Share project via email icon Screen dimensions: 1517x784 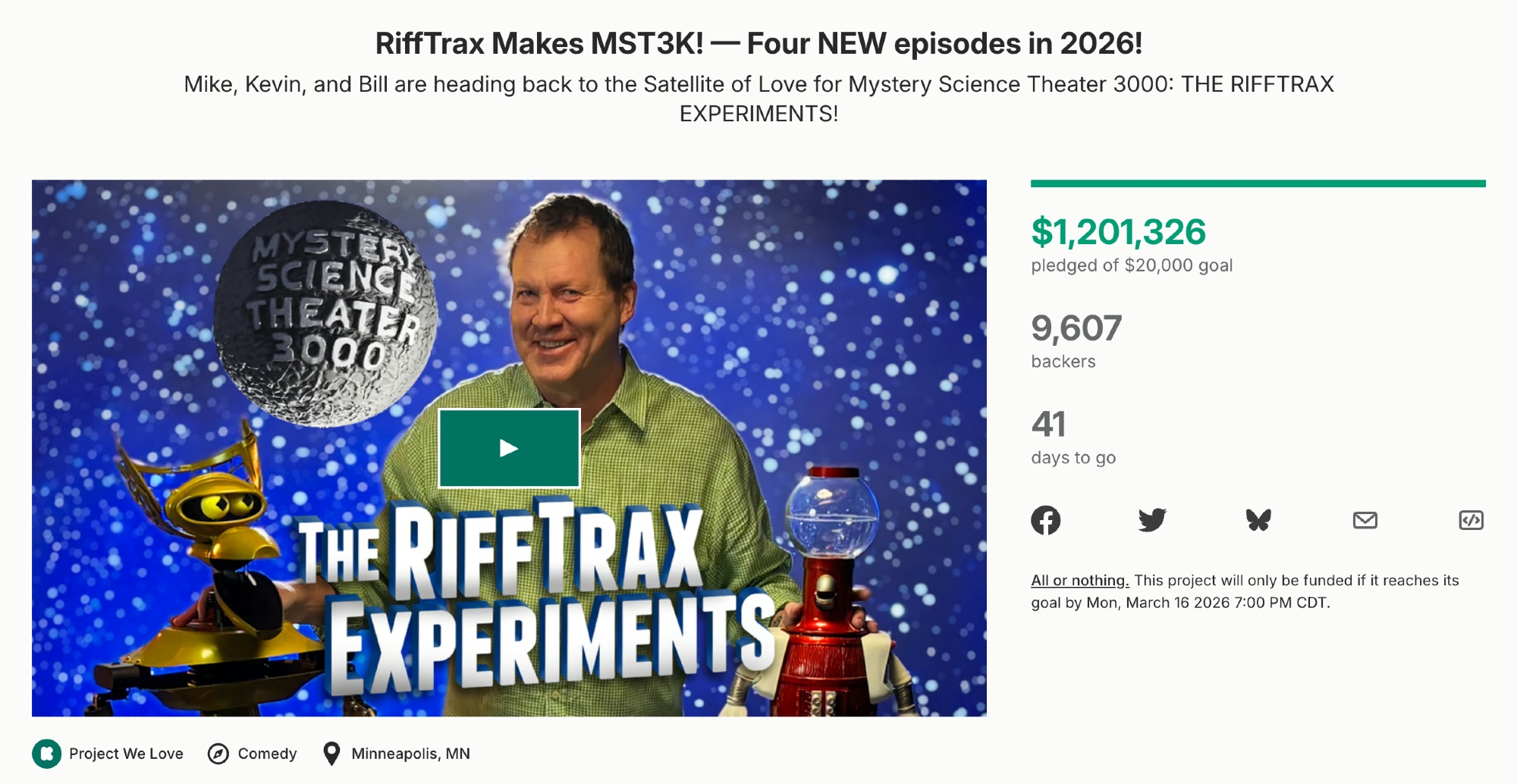point(1365,520)
